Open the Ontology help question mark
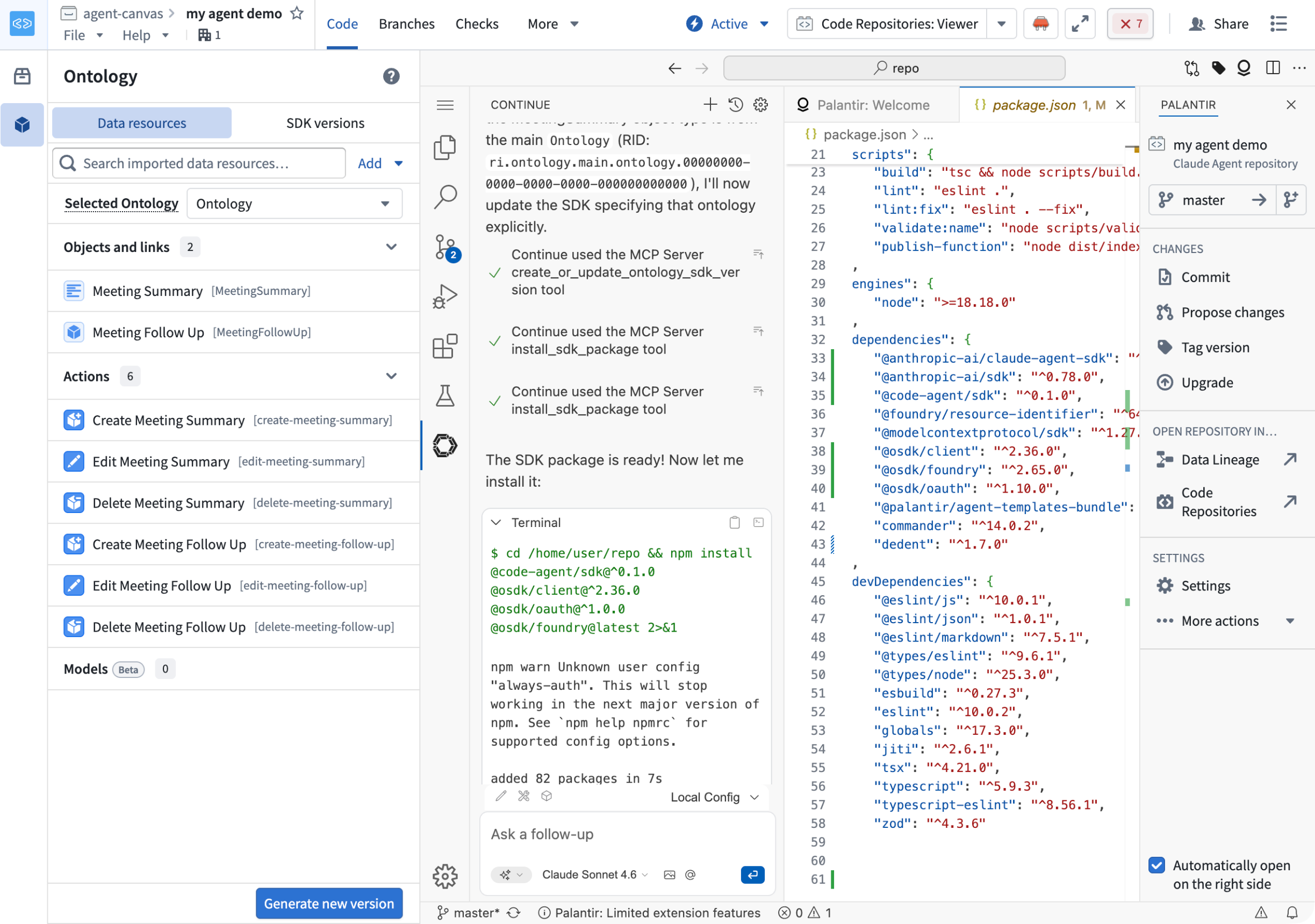 tap(391, 76)
